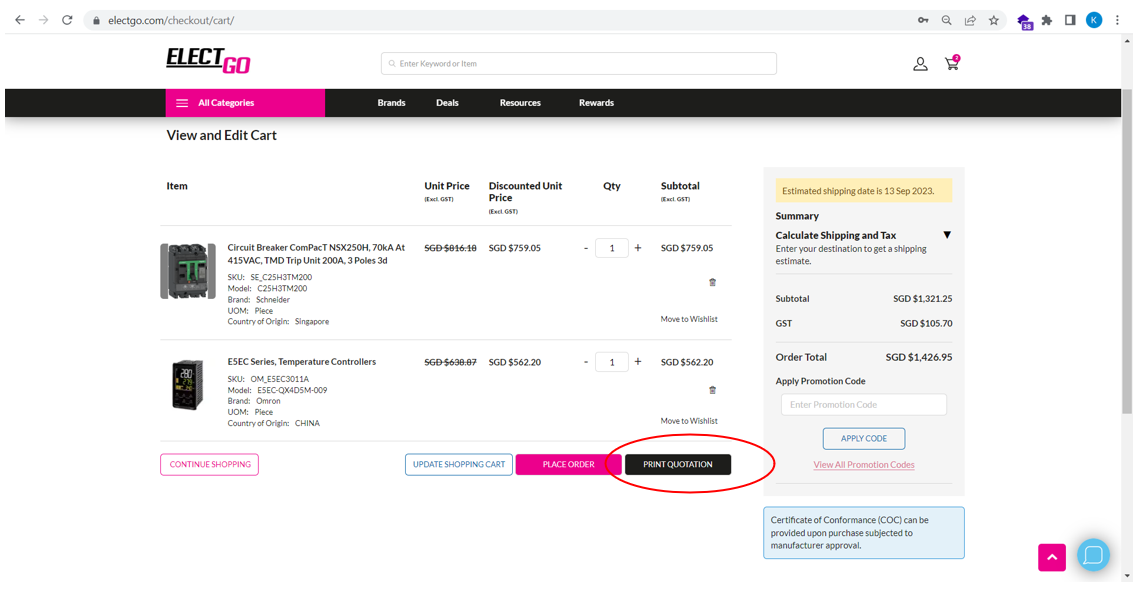Open saved passwords key icon
1140x590 pixels.
tap(923, 20)
